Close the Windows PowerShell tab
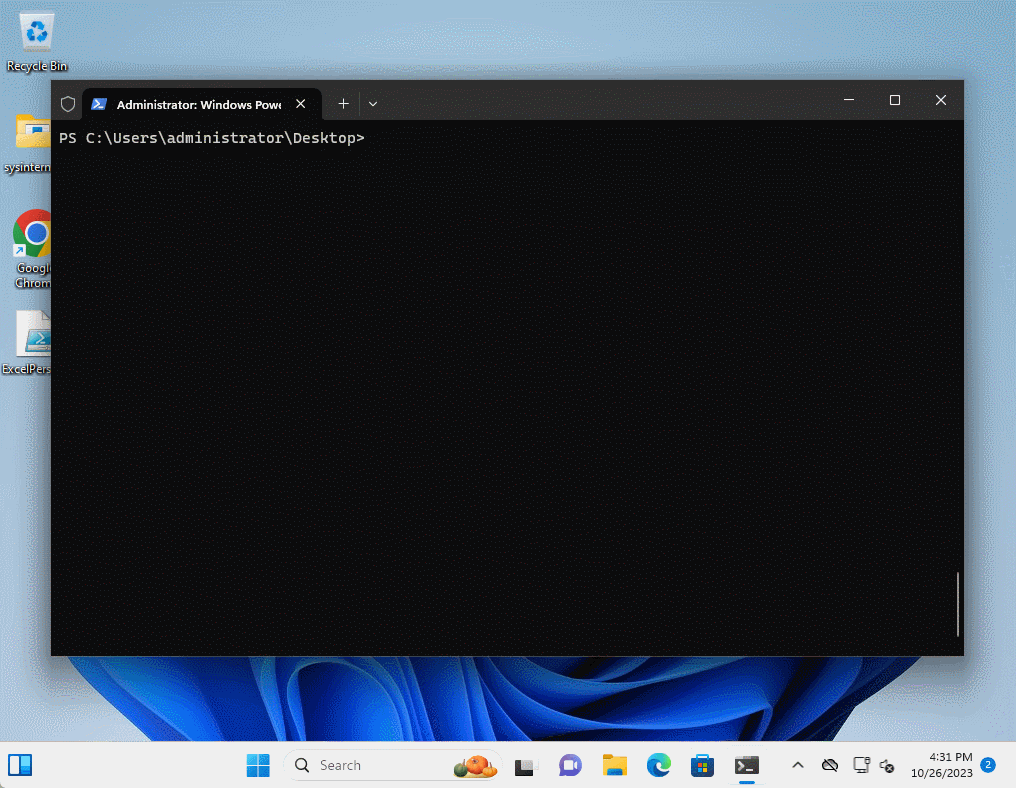Image resolution: width=1016 pixels, height=788 pixels. click(301, 104)
